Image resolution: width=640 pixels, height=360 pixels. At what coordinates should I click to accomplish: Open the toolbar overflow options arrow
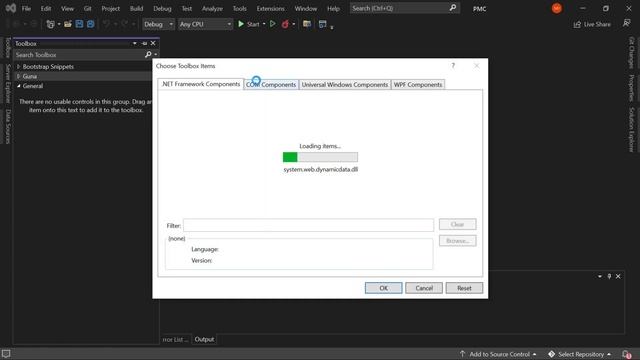[x=332, y=27]
